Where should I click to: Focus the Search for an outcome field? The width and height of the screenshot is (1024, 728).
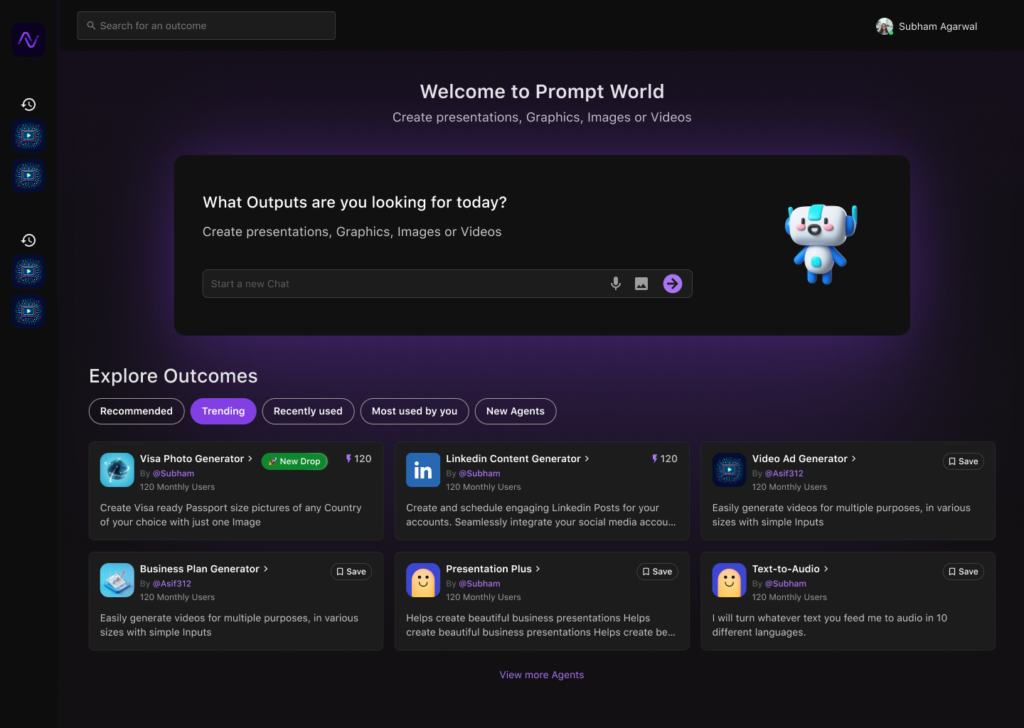coord(206,26)
